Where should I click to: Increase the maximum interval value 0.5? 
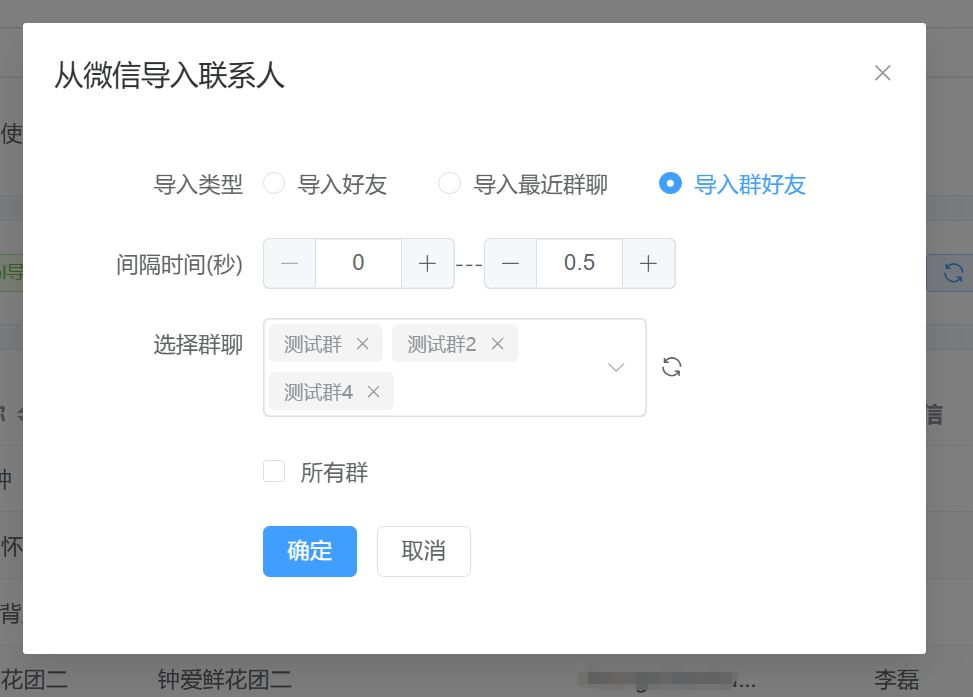coord(648,263)
